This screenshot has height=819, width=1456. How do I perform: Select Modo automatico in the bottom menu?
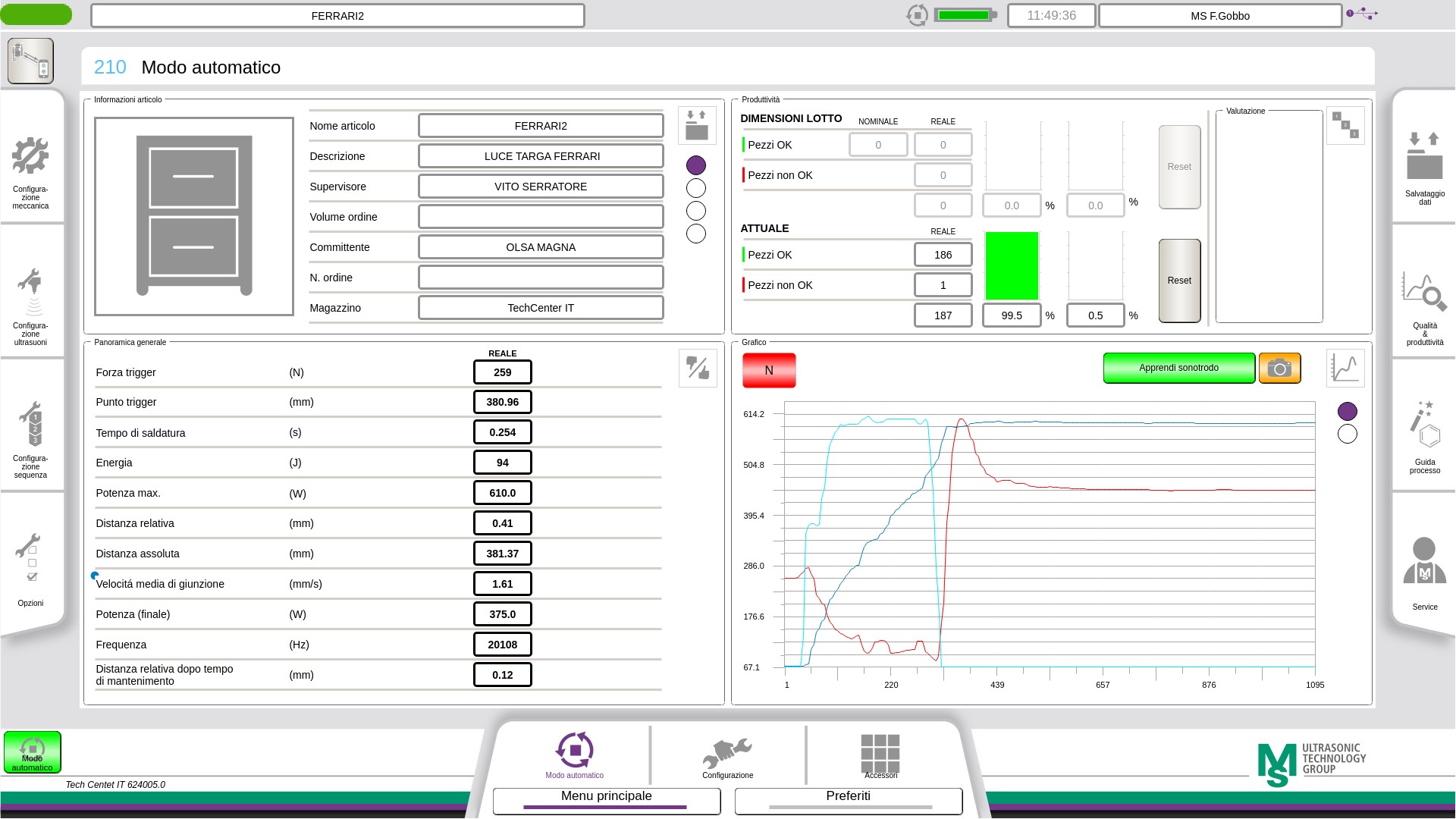(575, 755)
